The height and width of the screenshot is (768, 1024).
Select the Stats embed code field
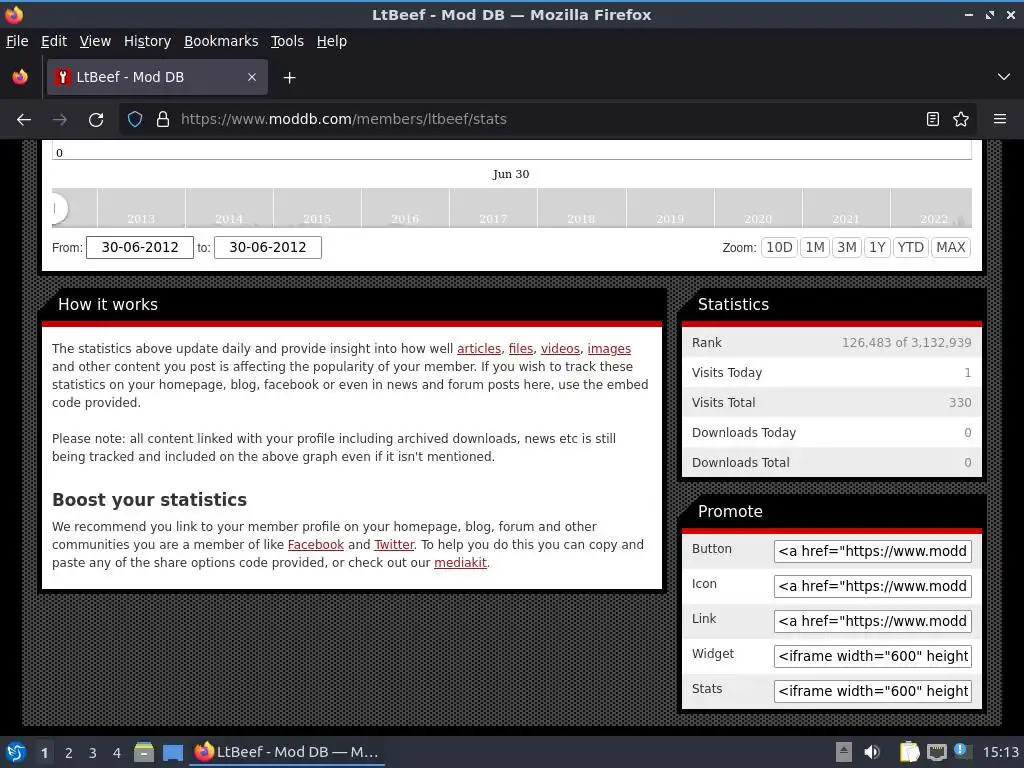click(x=872, y=691)
